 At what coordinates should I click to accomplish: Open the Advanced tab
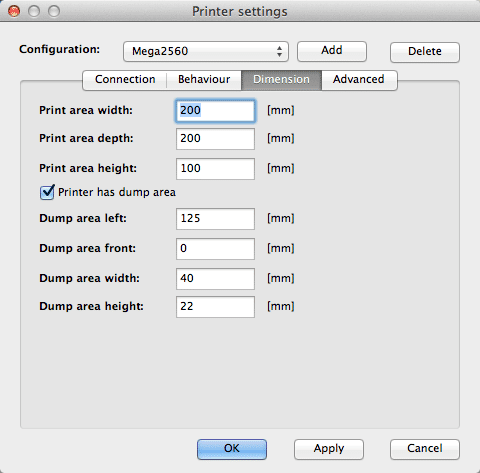pyautogui.click(x=359, y=80)
